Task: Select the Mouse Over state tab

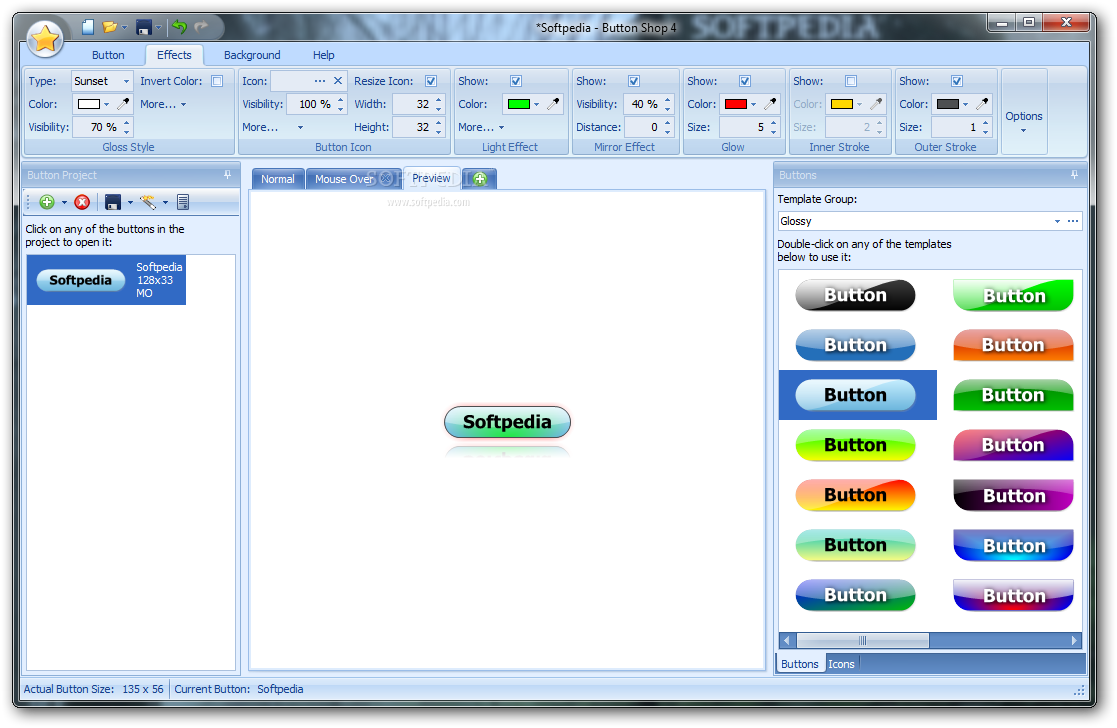Action: 345,179
